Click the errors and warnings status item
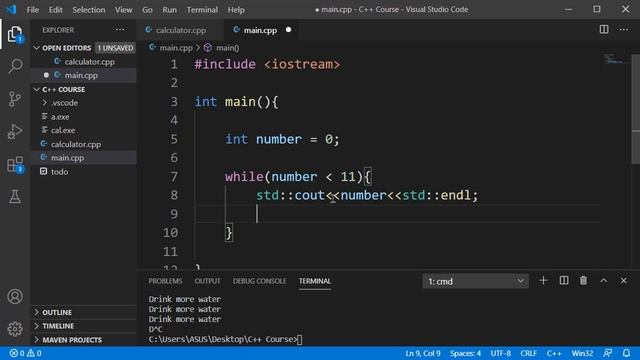 (25, 353)
